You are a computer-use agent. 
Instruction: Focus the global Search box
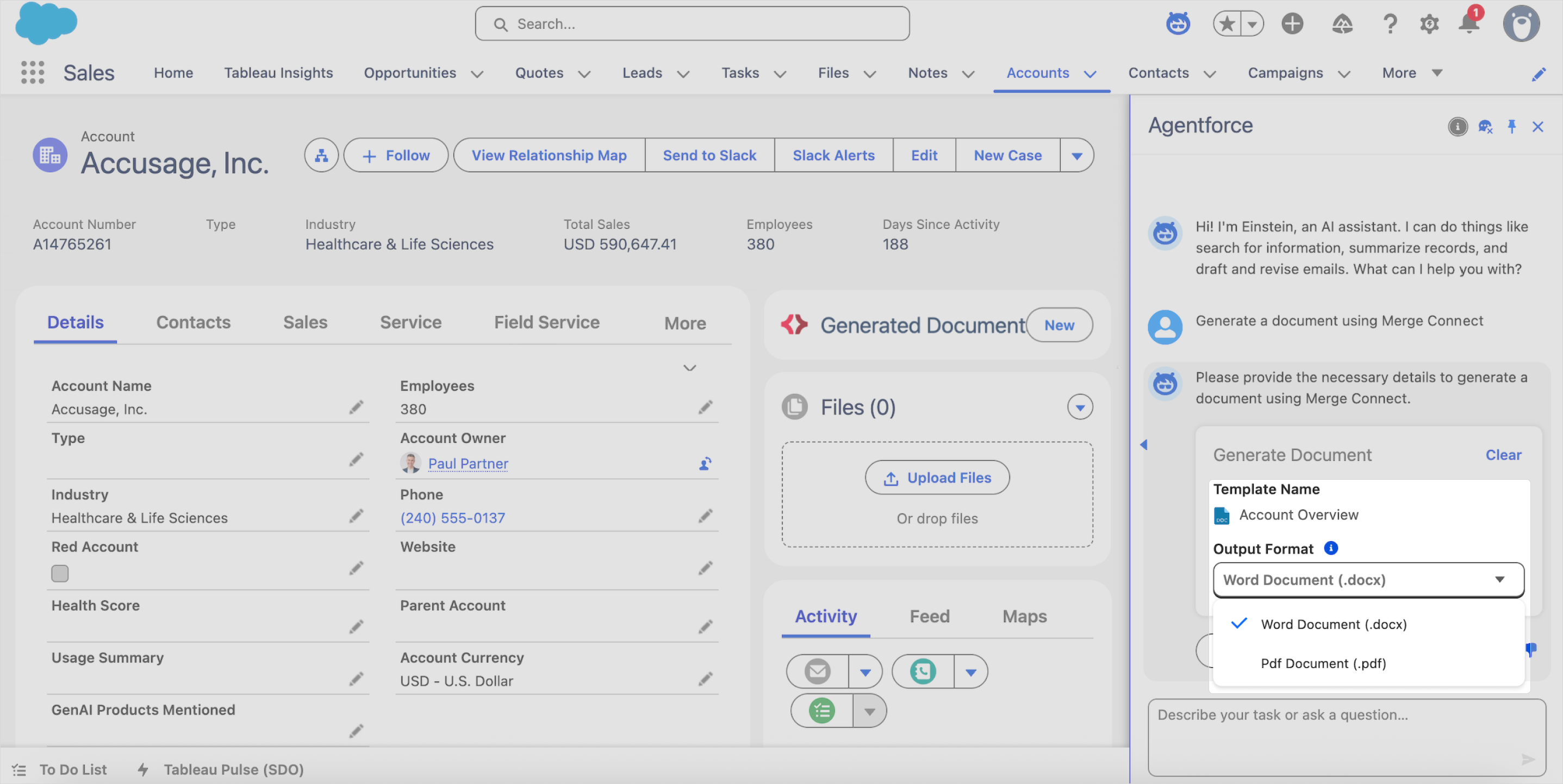tap(692, 24)
